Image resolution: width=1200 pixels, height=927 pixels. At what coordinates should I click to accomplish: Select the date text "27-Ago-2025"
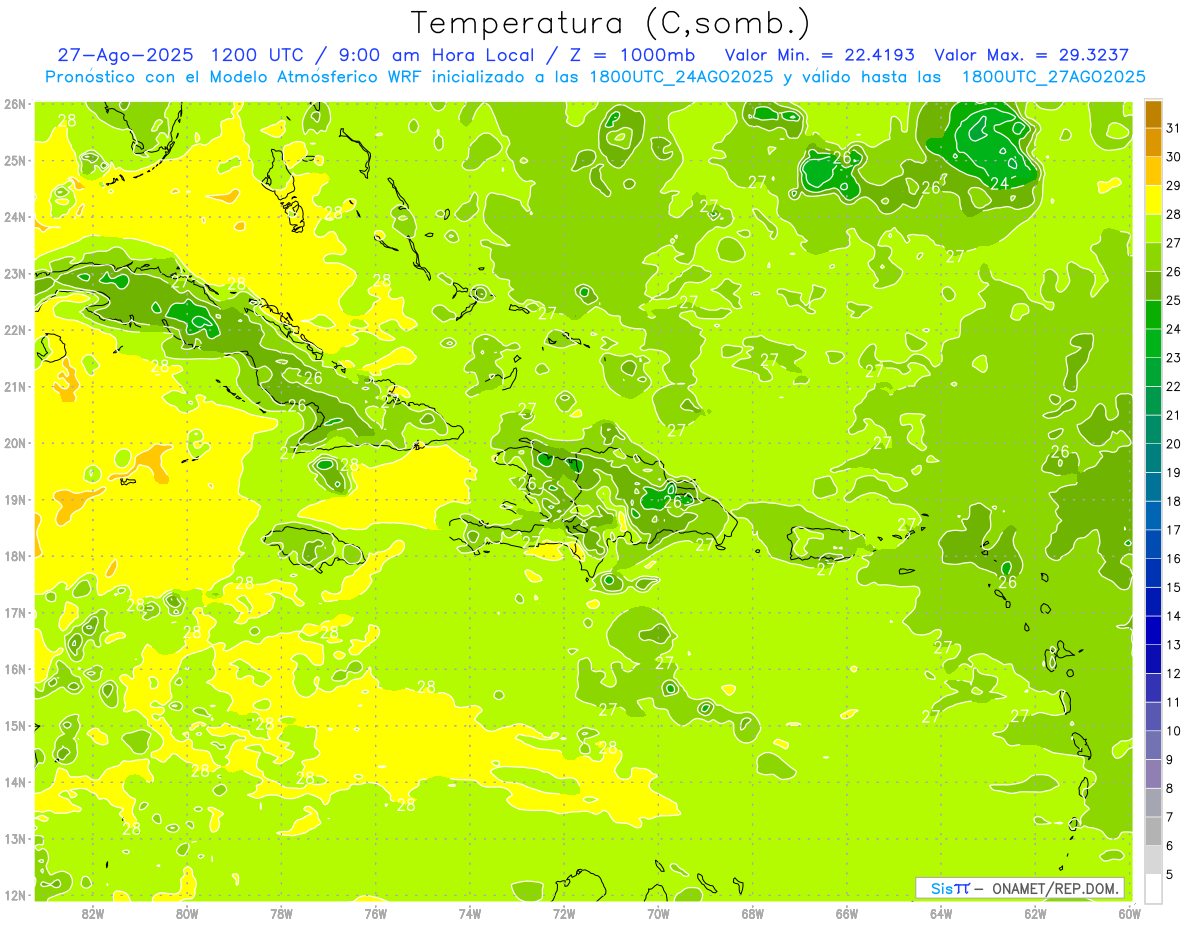tap(125, 55)
